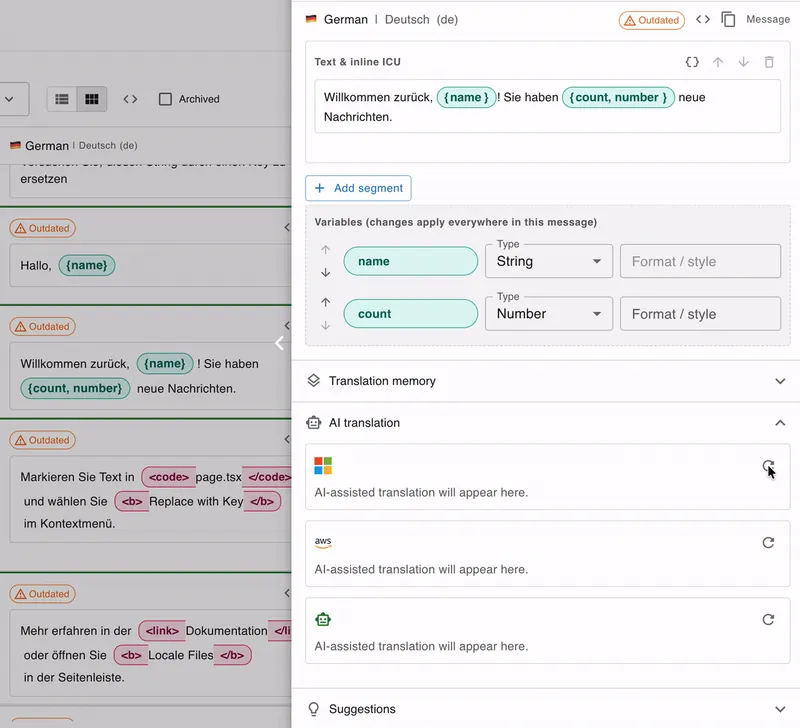Screen dimensions: 800x728
Task: Toggle code view in left toolbar
Action: click(130, 99)
